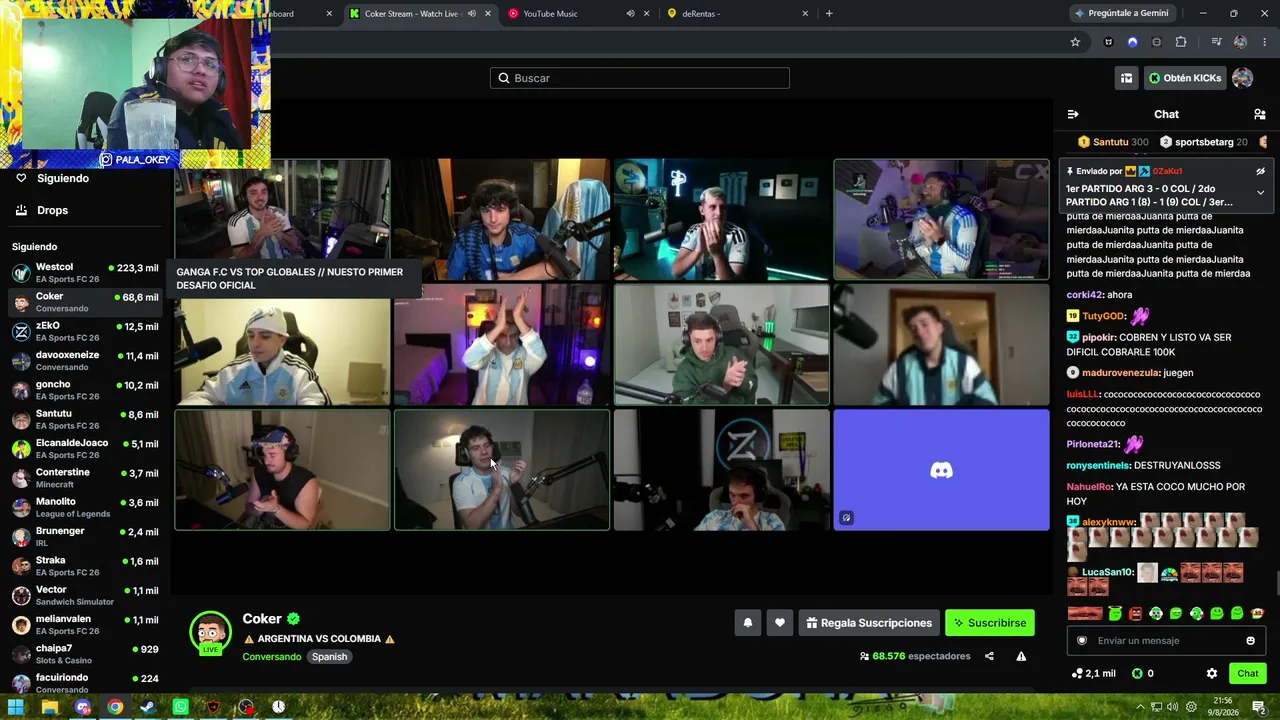Open Steam from the taskbar
The image size is (1280, 720).
click(x=147, y=707)
